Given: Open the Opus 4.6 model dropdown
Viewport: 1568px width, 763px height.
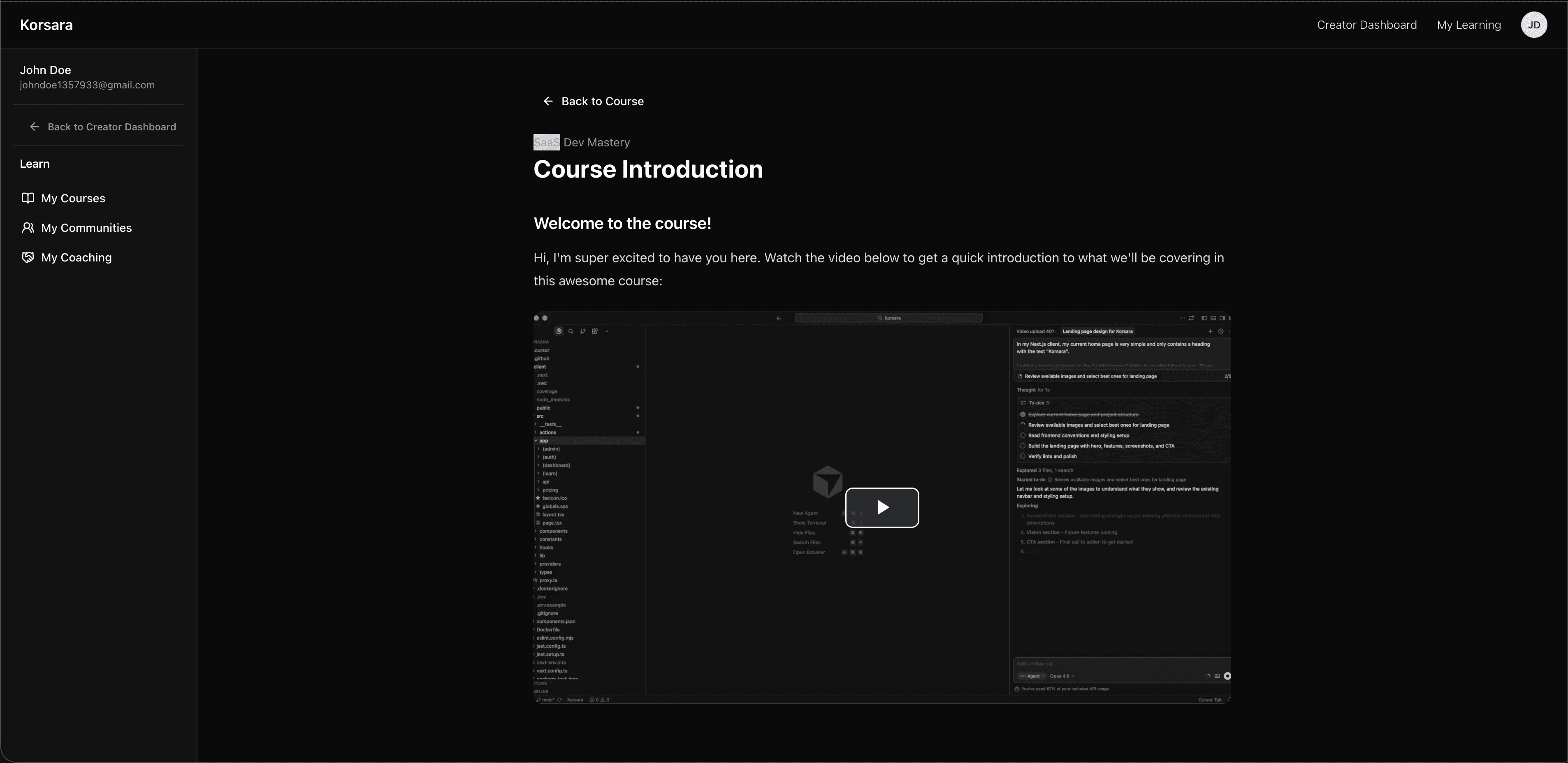Looking at the screenshot, I should pos(1062,676).
